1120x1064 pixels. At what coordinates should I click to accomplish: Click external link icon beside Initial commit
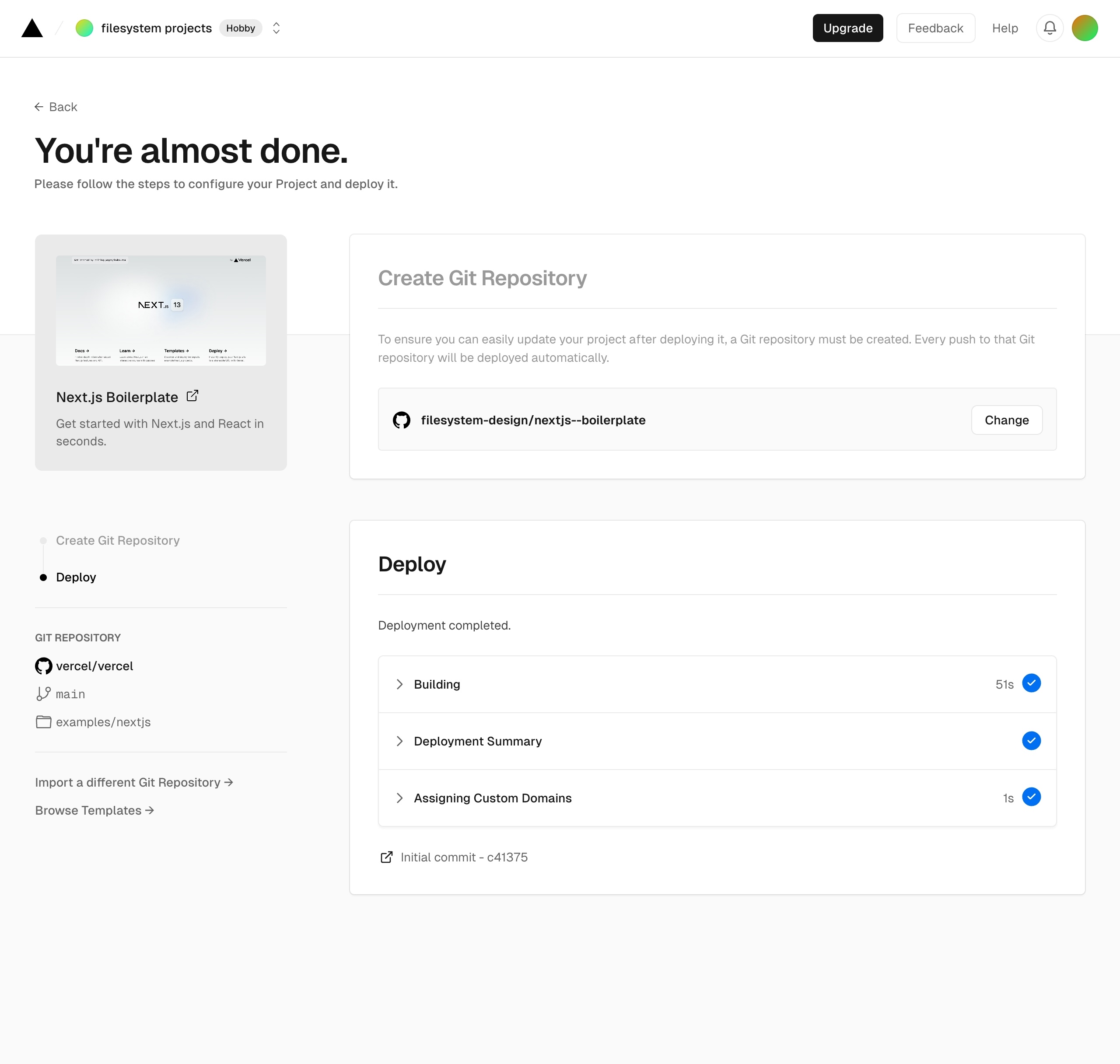click(386, 857)
